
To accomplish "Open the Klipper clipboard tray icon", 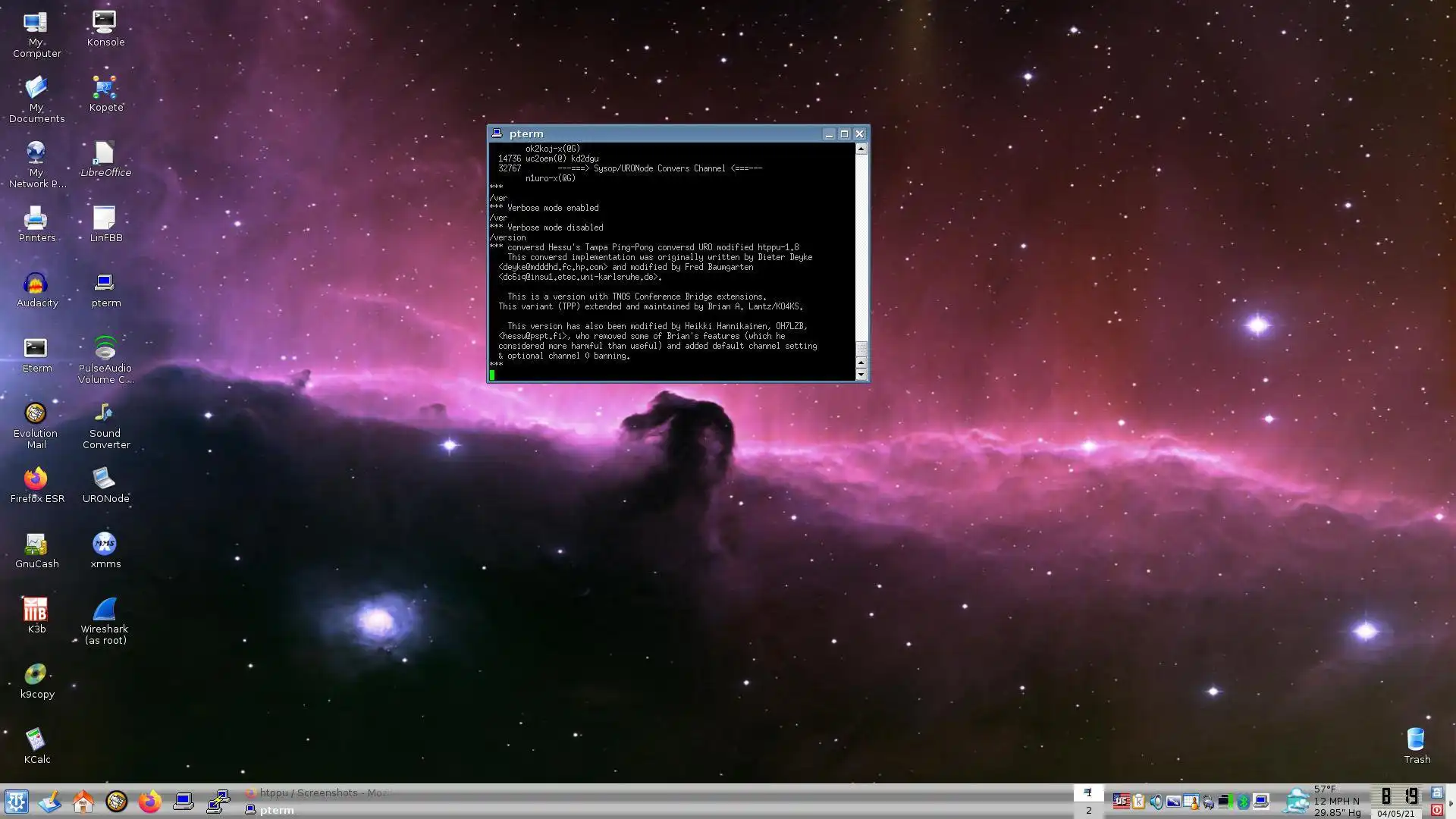I will tap(1138, 802).
